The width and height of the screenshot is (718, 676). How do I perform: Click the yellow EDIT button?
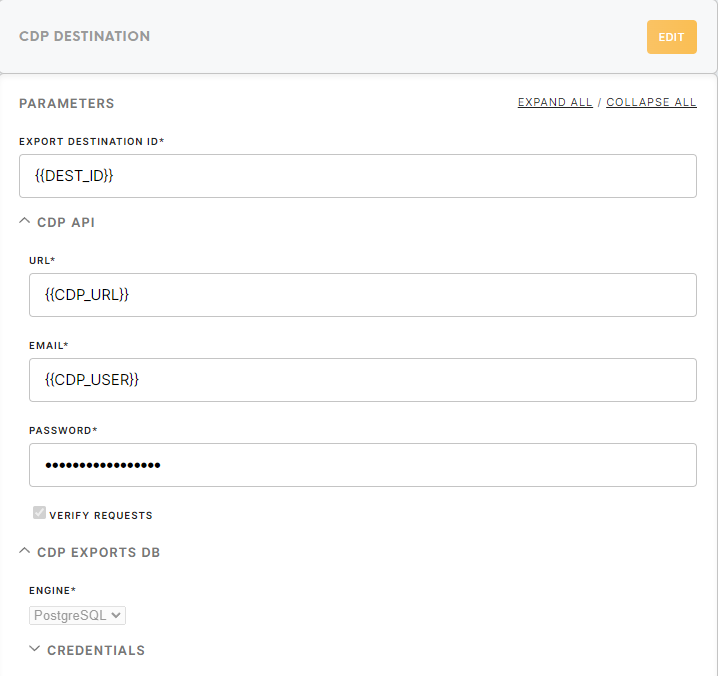pyautogui.click(x=671, y=37)
